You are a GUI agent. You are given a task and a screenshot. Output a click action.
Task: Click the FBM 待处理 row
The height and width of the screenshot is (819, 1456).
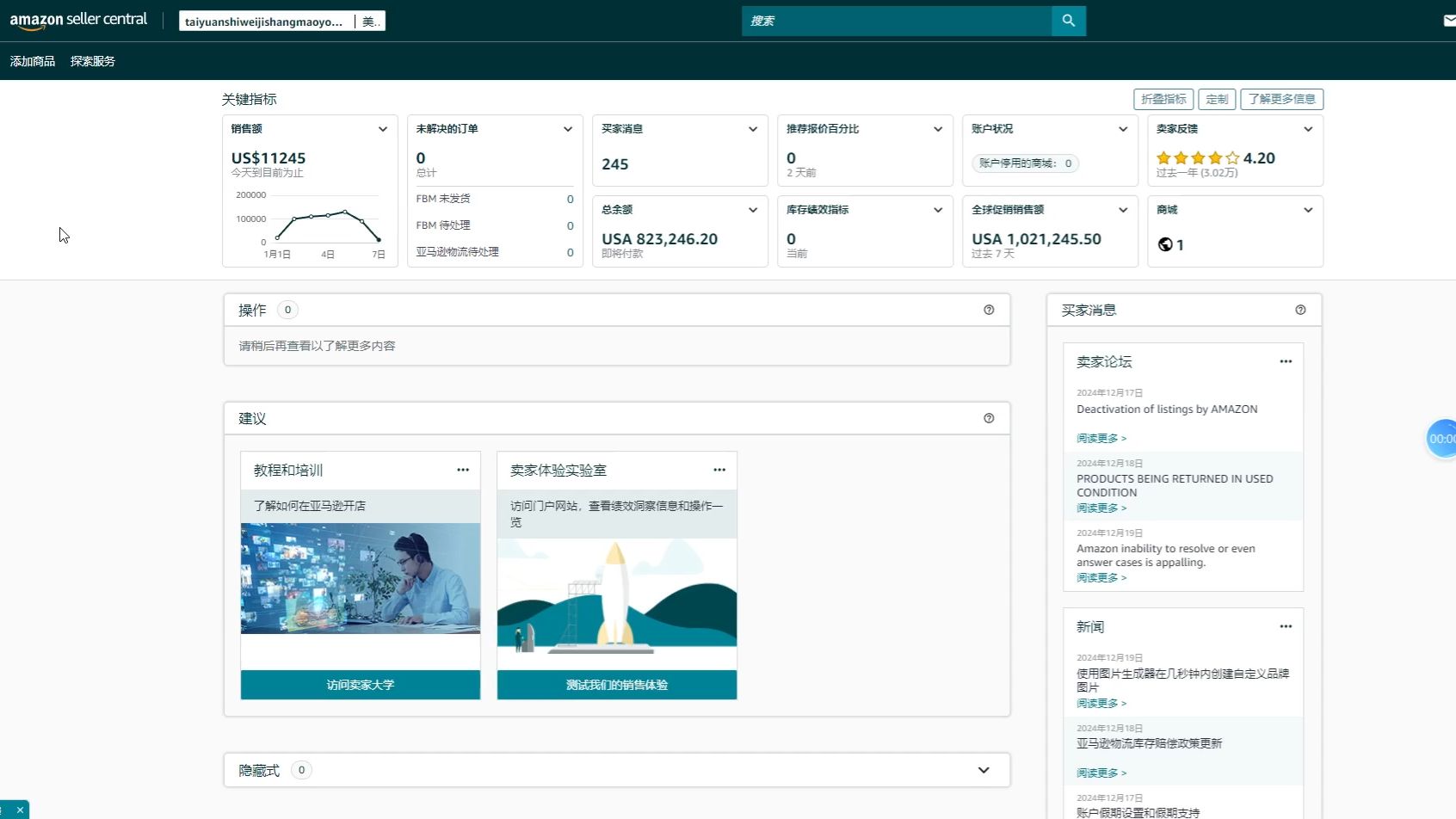pos(495,225)
